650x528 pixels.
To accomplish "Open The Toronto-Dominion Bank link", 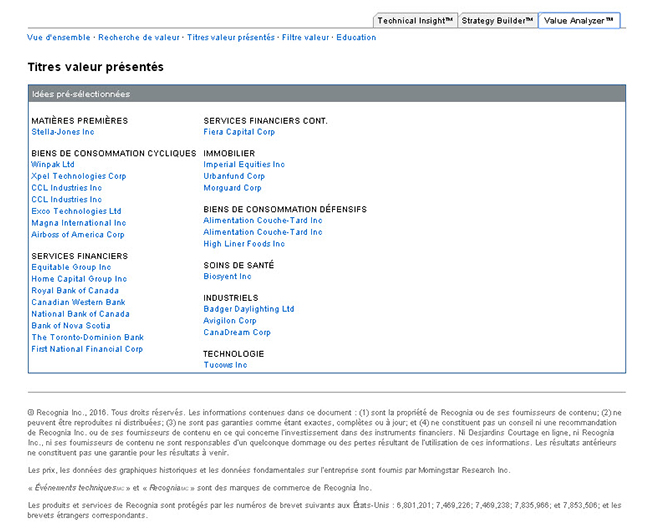I will coord(87,338).
